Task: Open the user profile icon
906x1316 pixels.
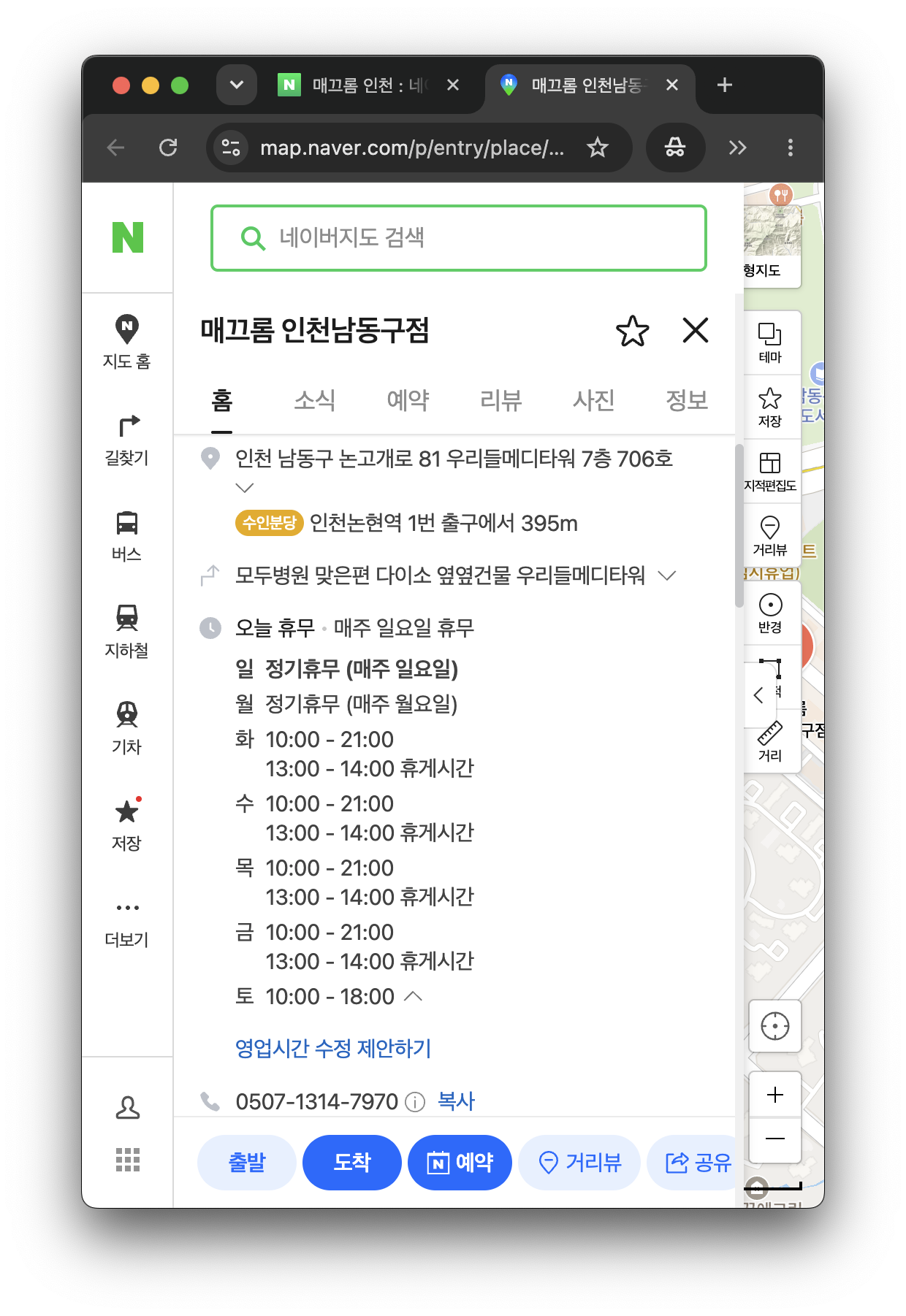Action: pyautogui.click(x=128, y=1108)
